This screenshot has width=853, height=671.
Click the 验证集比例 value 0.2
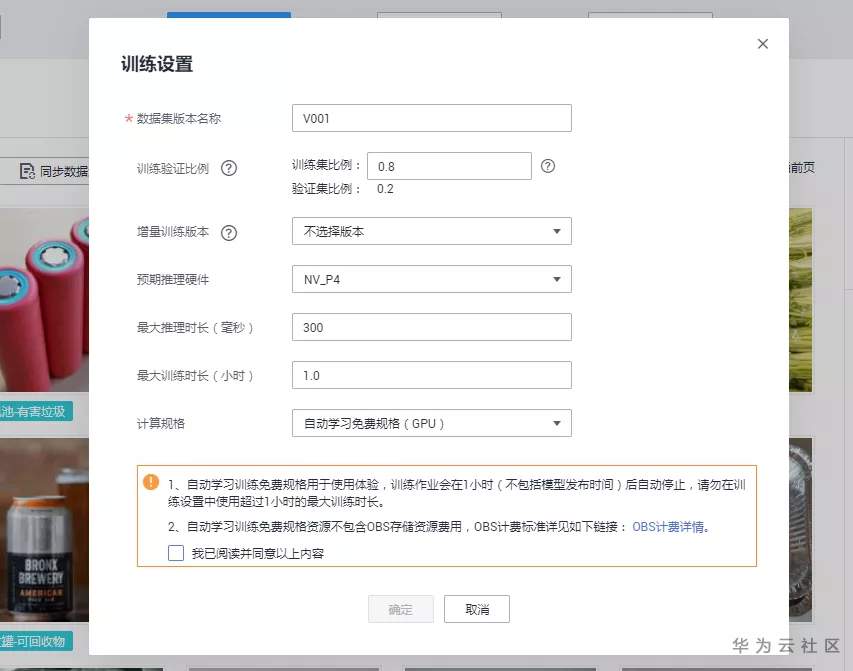(x=385, y=189)
